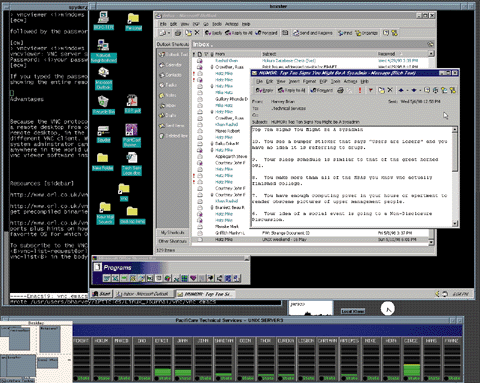Click the Windows Start button
Image resolution: width=480 pixels, height=383 pixels.
click(x=101, y=294)
